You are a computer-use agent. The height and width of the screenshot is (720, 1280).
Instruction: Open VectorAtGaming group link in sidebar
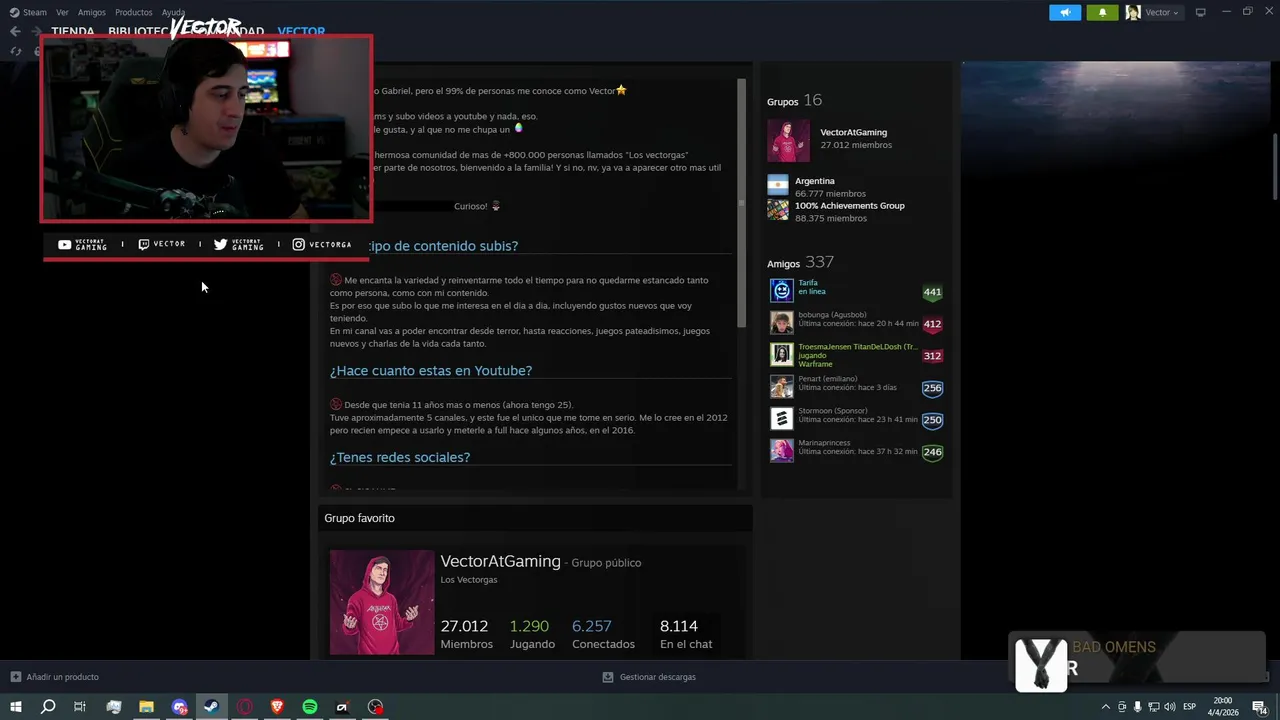click(x=853, y=132)
